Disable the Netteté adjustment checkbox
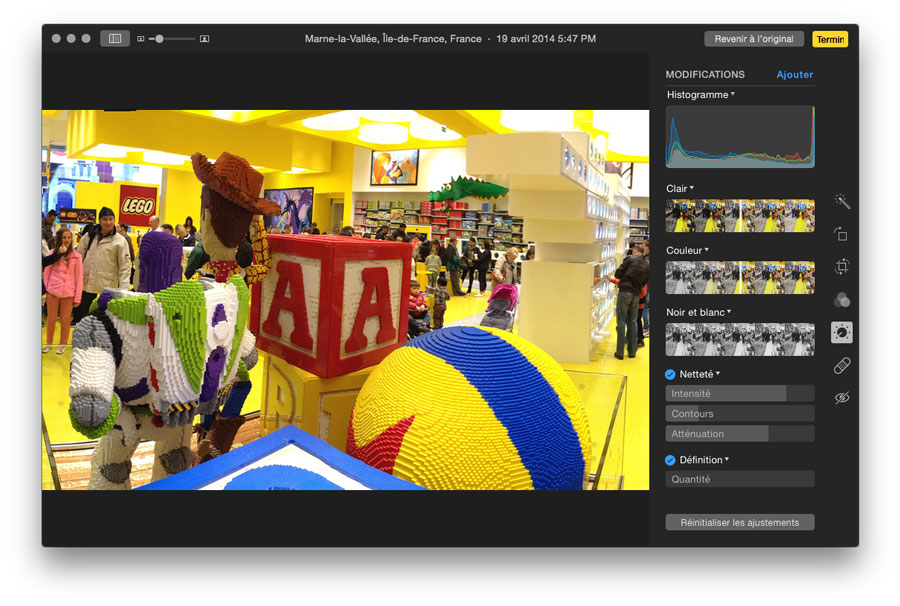This screenshot has width=900, height=606. click(x=670, y=375)
